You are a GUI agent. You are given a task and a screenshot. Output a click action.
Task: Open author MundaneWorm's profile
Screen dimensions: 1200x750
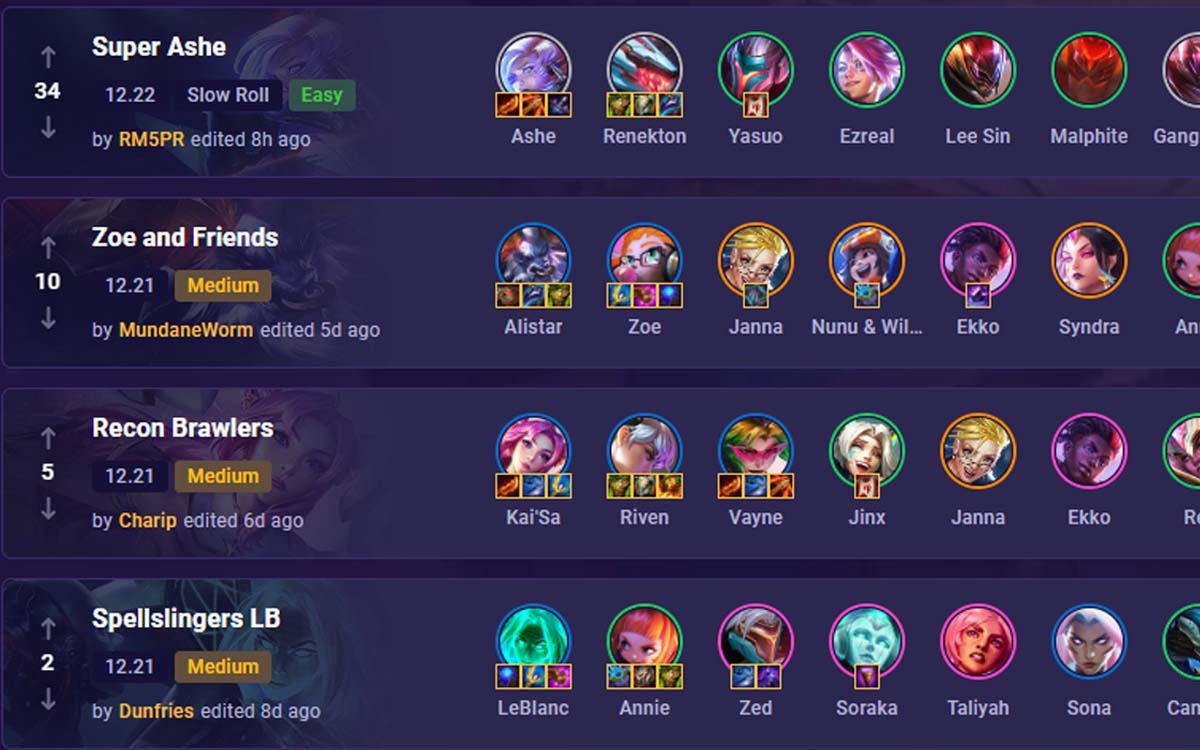[x=186, y=330]
